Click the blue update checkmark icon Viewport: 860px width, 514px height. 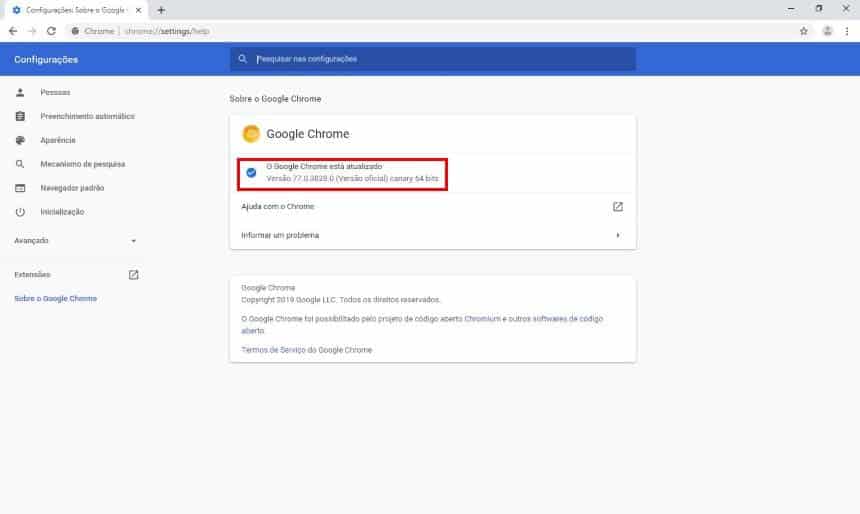[x=251, y=172]
